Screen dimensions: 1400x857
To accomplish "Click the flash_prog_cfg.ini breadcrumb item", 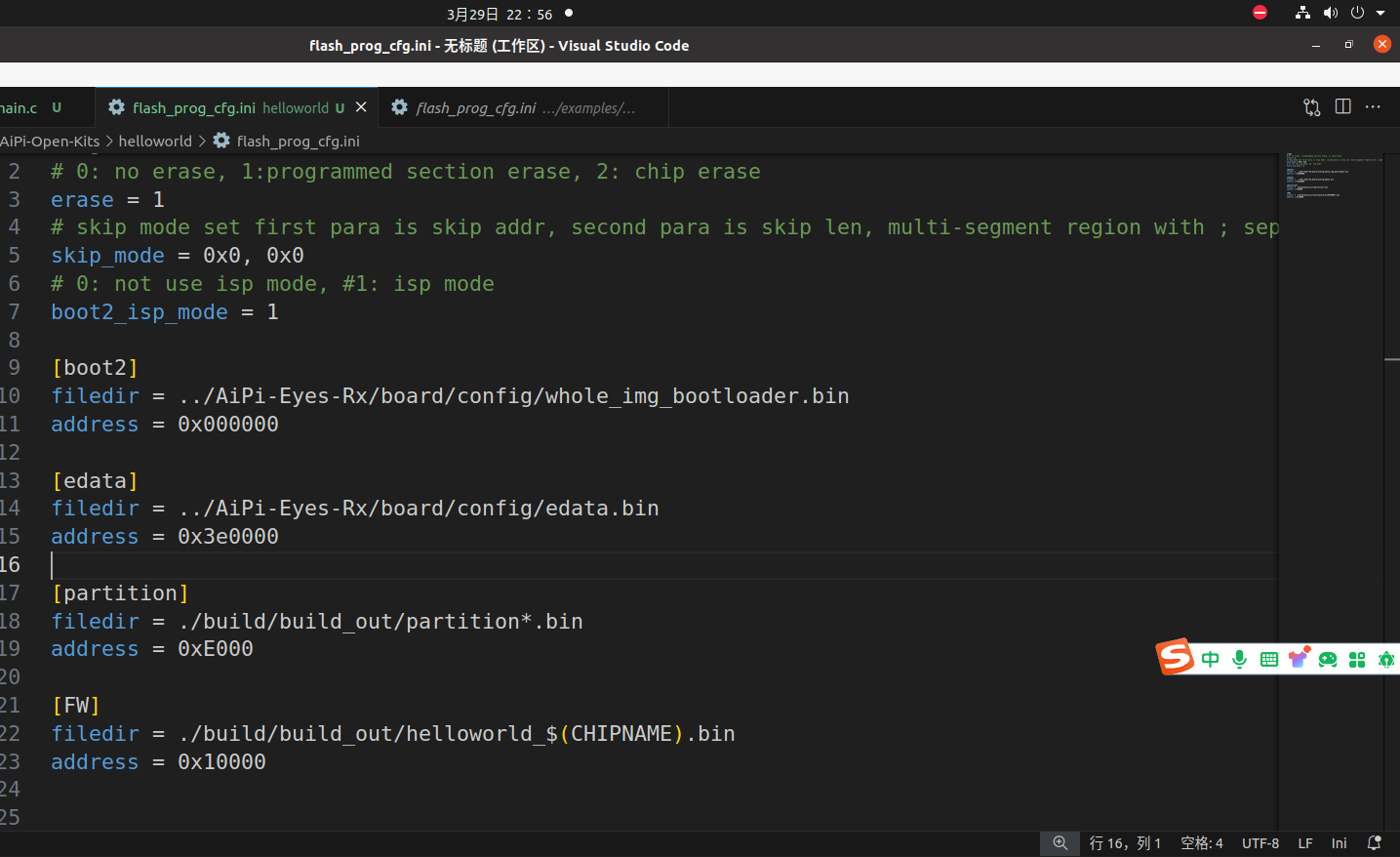I will (287, 142).
